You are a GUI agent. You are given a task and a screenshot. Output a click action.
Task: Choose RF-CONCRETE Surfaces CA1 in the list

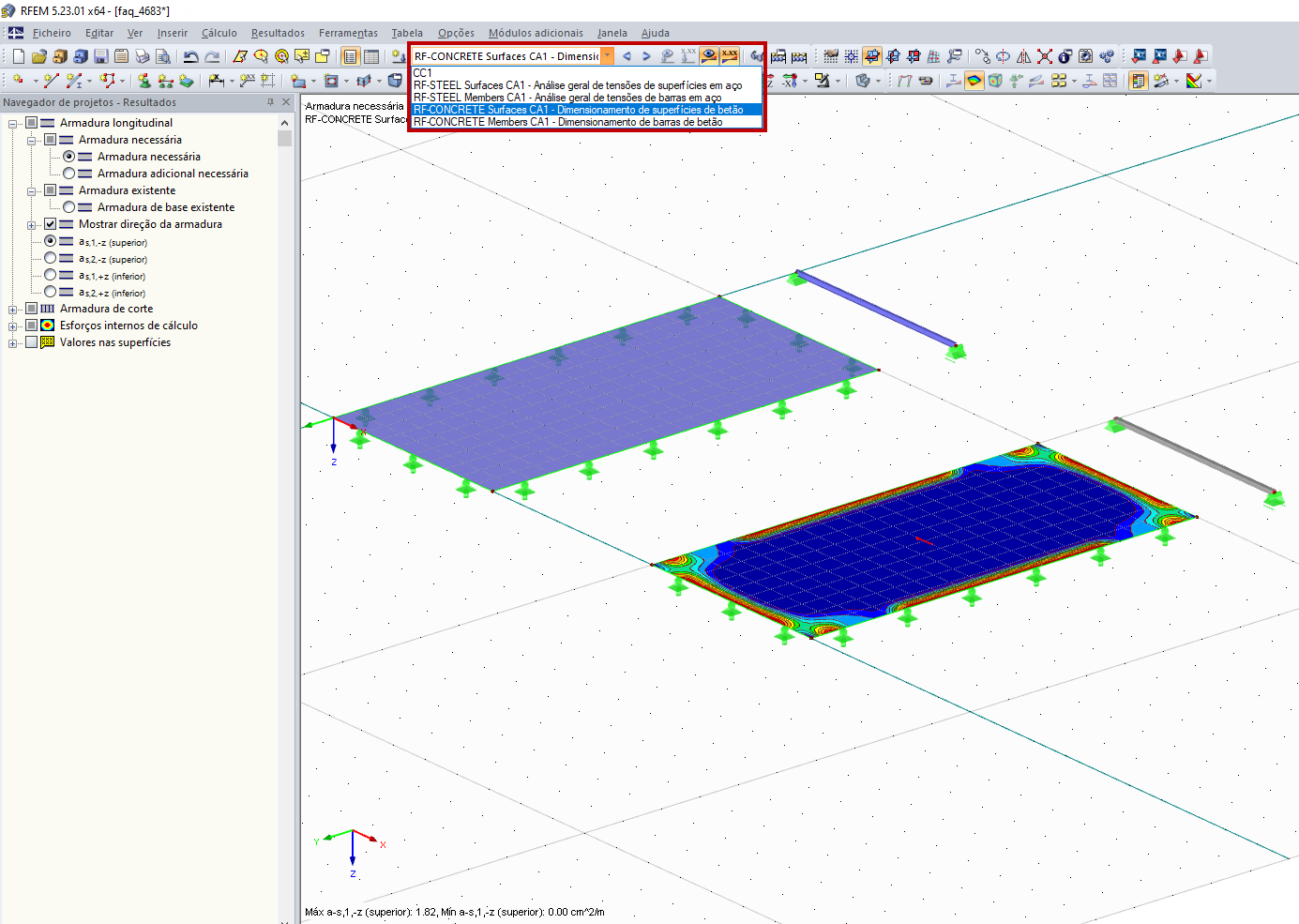587,110
